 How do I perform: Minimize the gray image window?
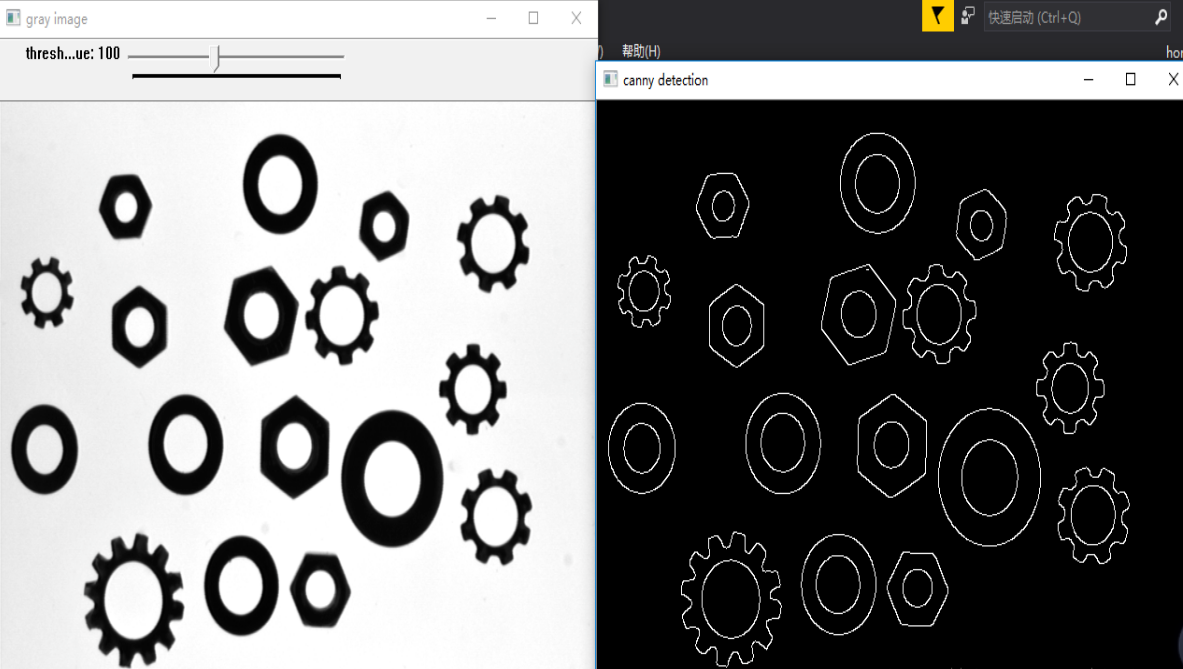point(491,18)
